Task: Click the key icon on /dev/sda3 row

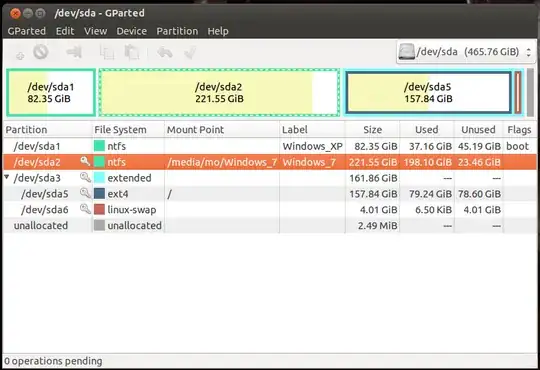Action: click(x=85, y=177)
